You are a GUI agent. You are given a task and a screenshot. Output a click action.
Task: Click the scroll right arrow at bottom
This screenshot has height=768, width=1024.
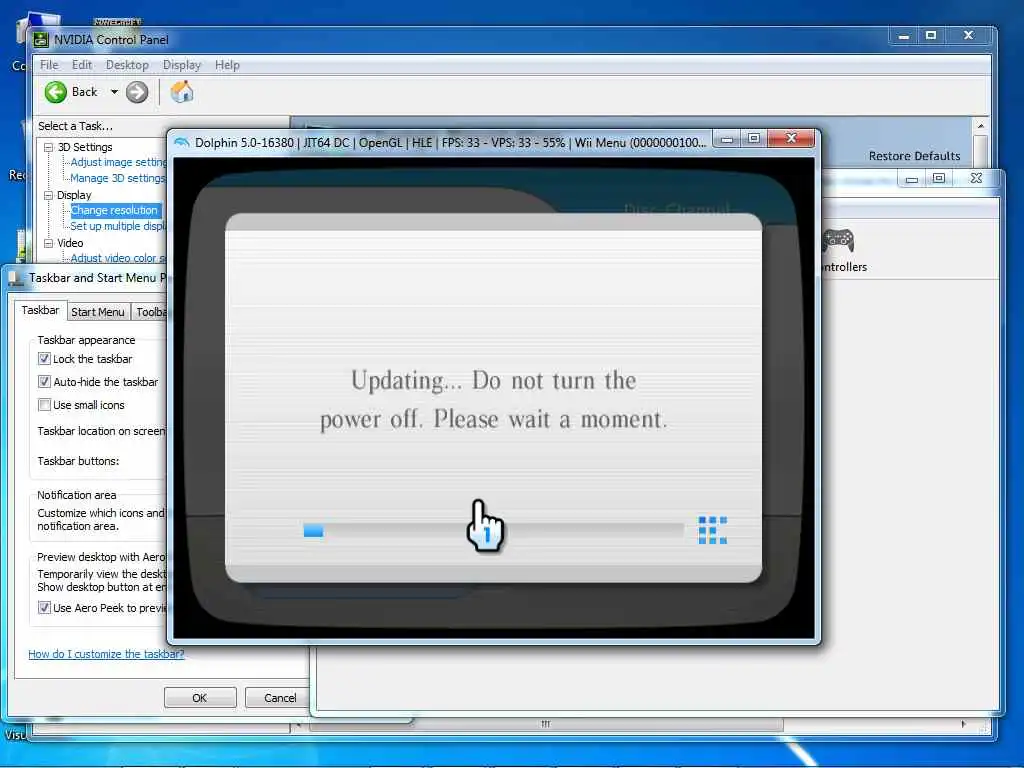[963, 724]
